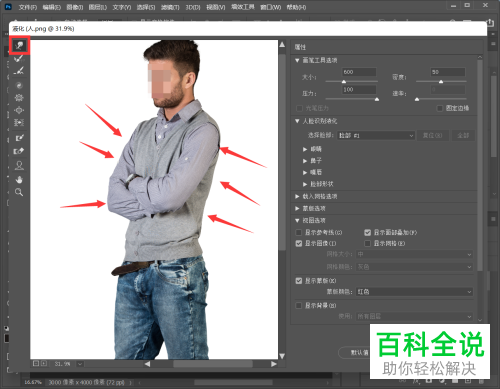Open the 滤镜(T) menu

[170, 7]
